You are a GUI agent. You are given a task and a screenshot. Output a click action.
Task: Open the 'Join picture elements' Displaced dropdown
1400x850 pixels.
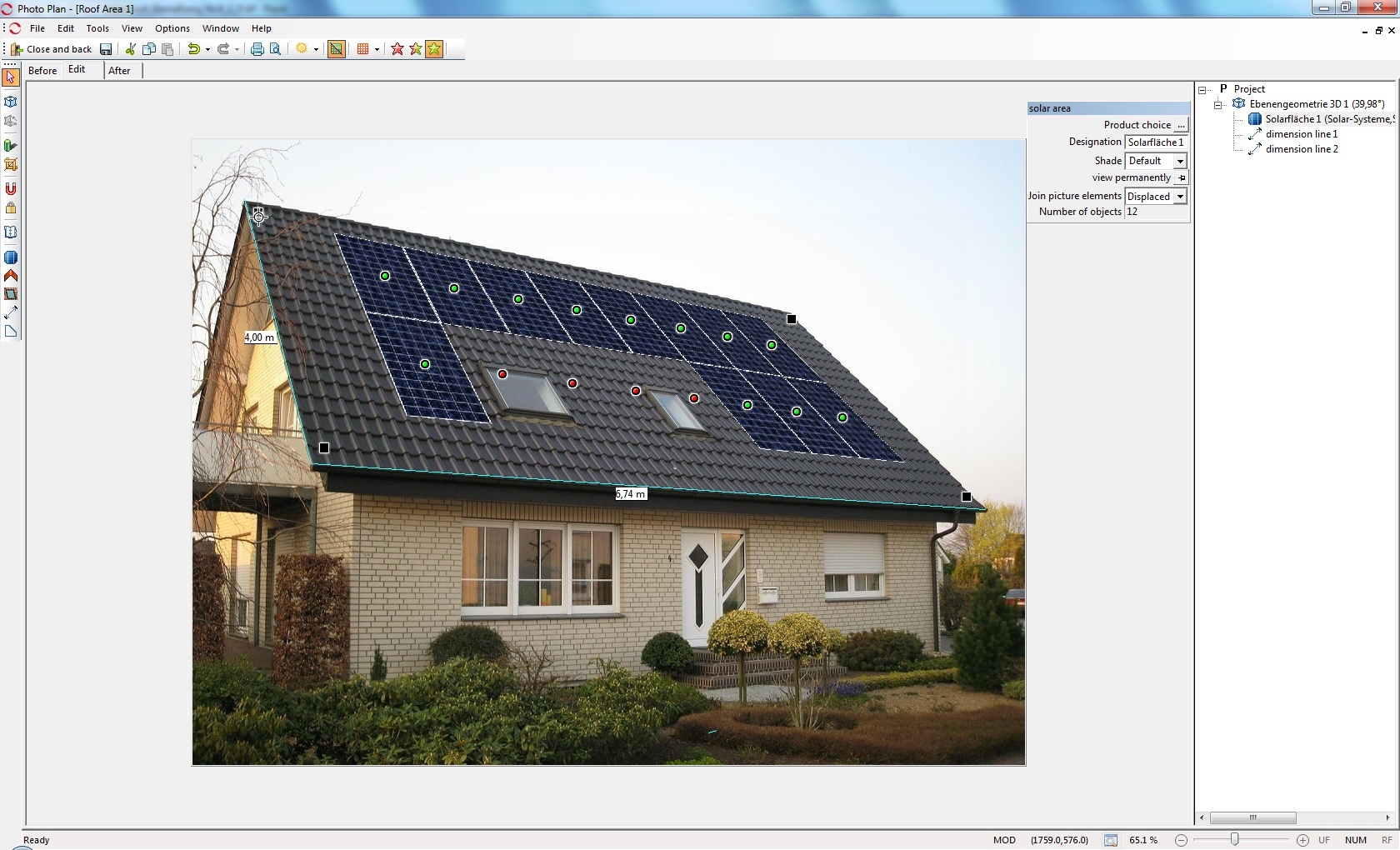coord(1181,196)
